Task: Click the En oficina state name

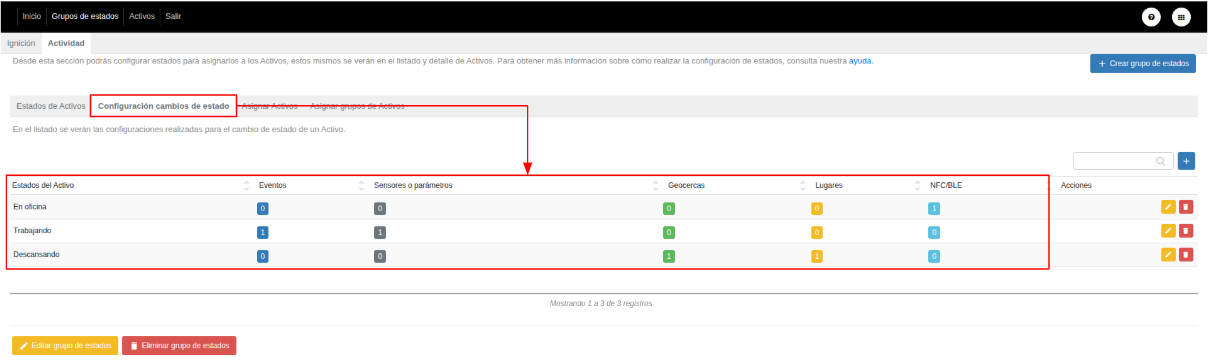Action: point(30,206)
